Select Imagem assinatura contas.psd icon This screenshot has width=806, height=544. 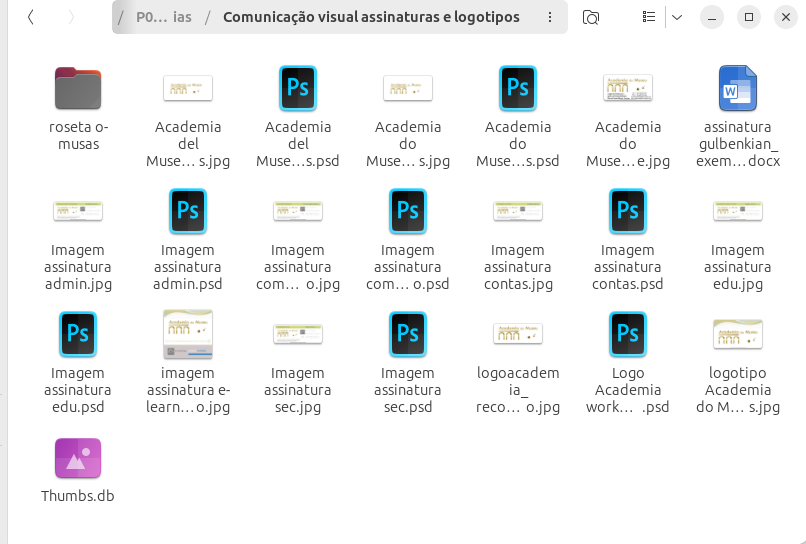(x=628, y=211)
